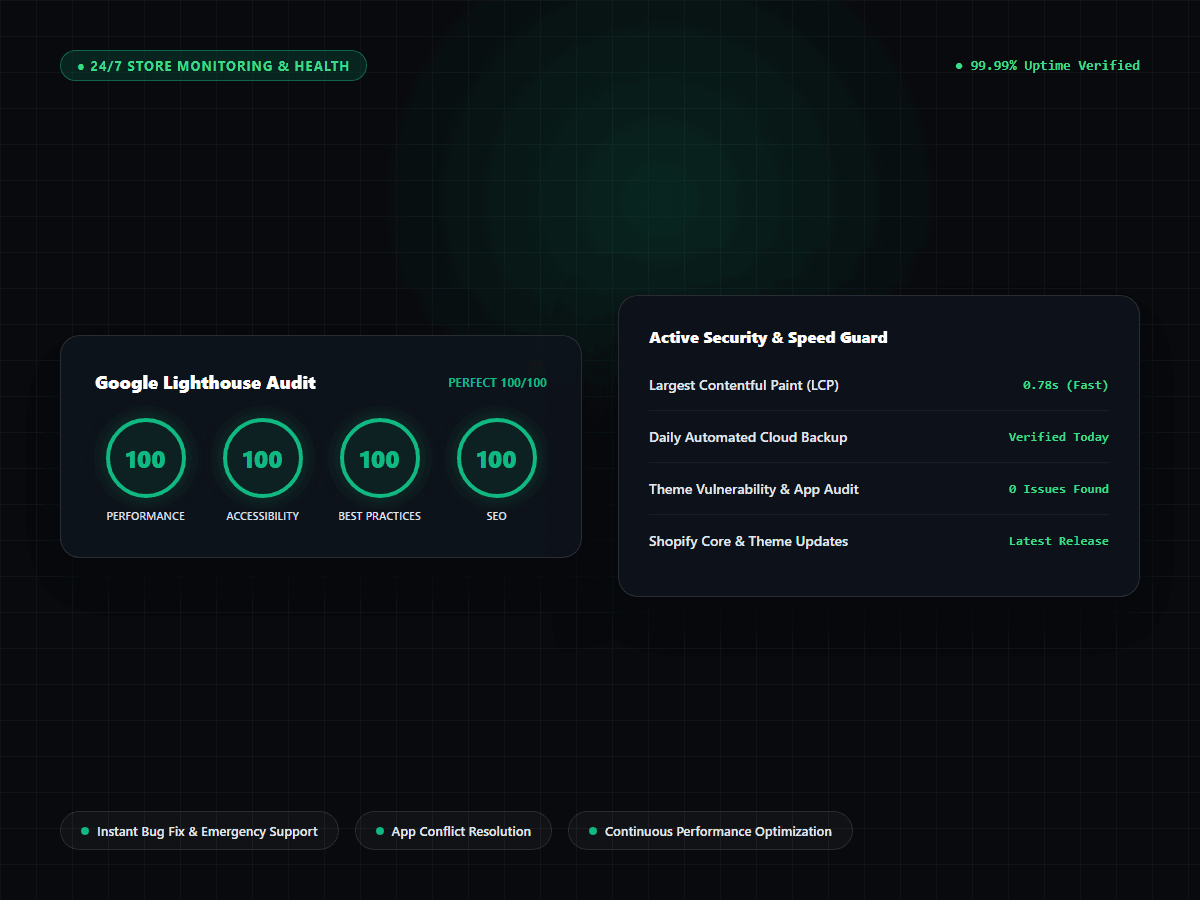Click the Theme Vulnerability & App Audit row
Screen dimensions: 1200x900
(879, 489)
